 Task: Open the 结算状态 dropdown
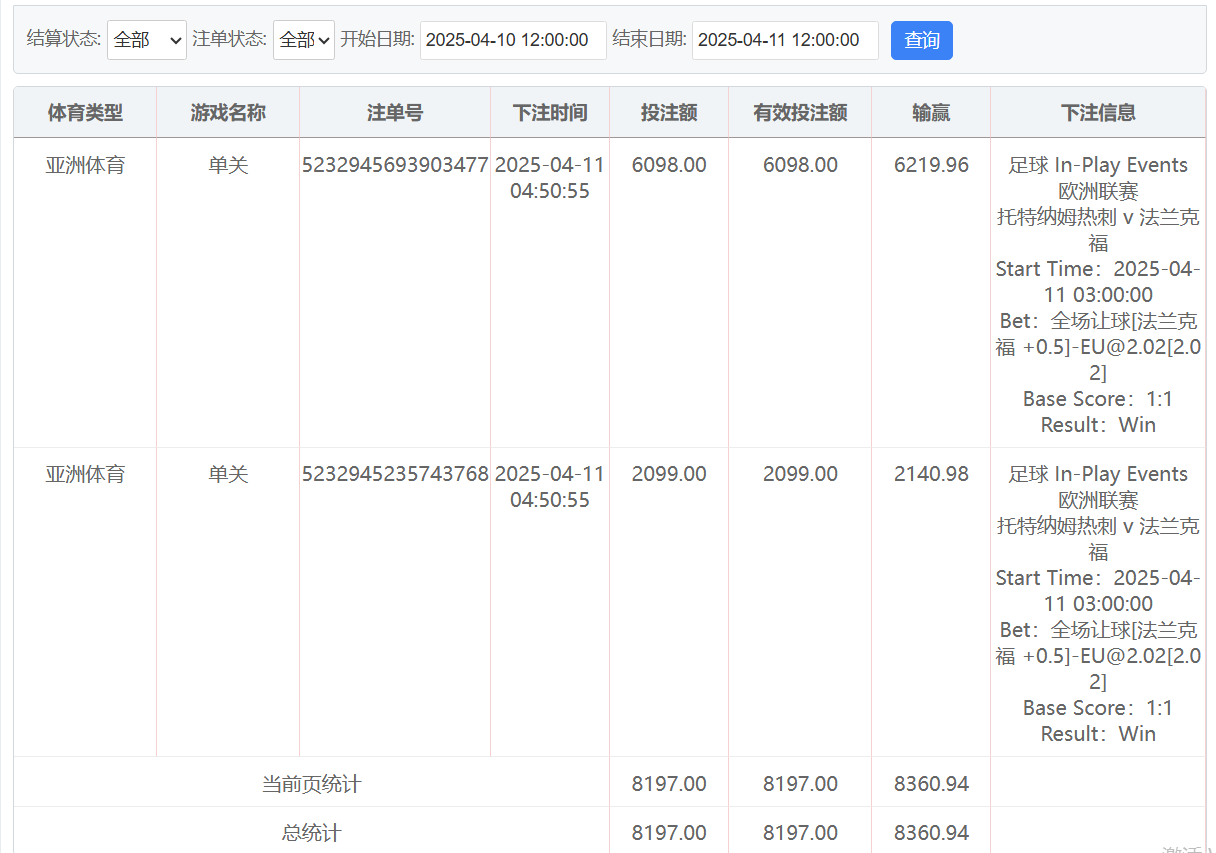(146, 40)
